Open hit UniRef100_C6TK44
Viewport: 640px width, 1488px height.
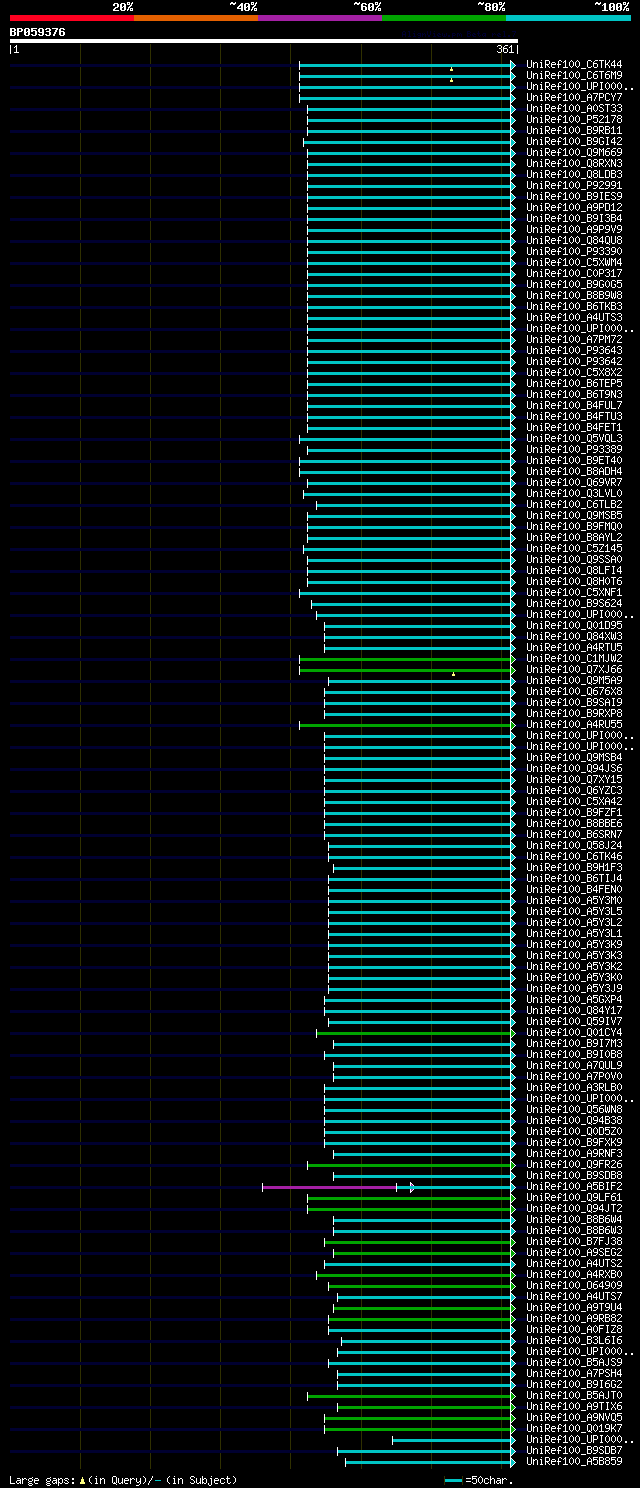coord(573,65)
